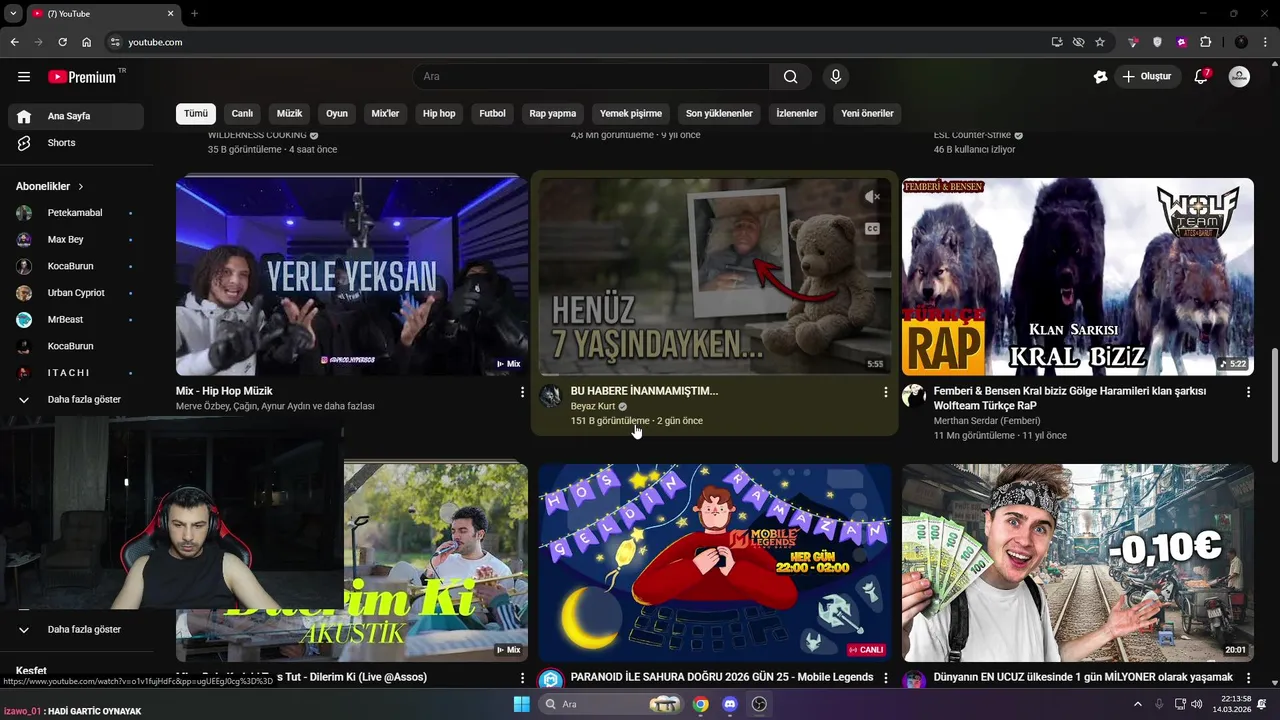
Task: Bookmark page with star icon
Action: (x=1100, y=42)
